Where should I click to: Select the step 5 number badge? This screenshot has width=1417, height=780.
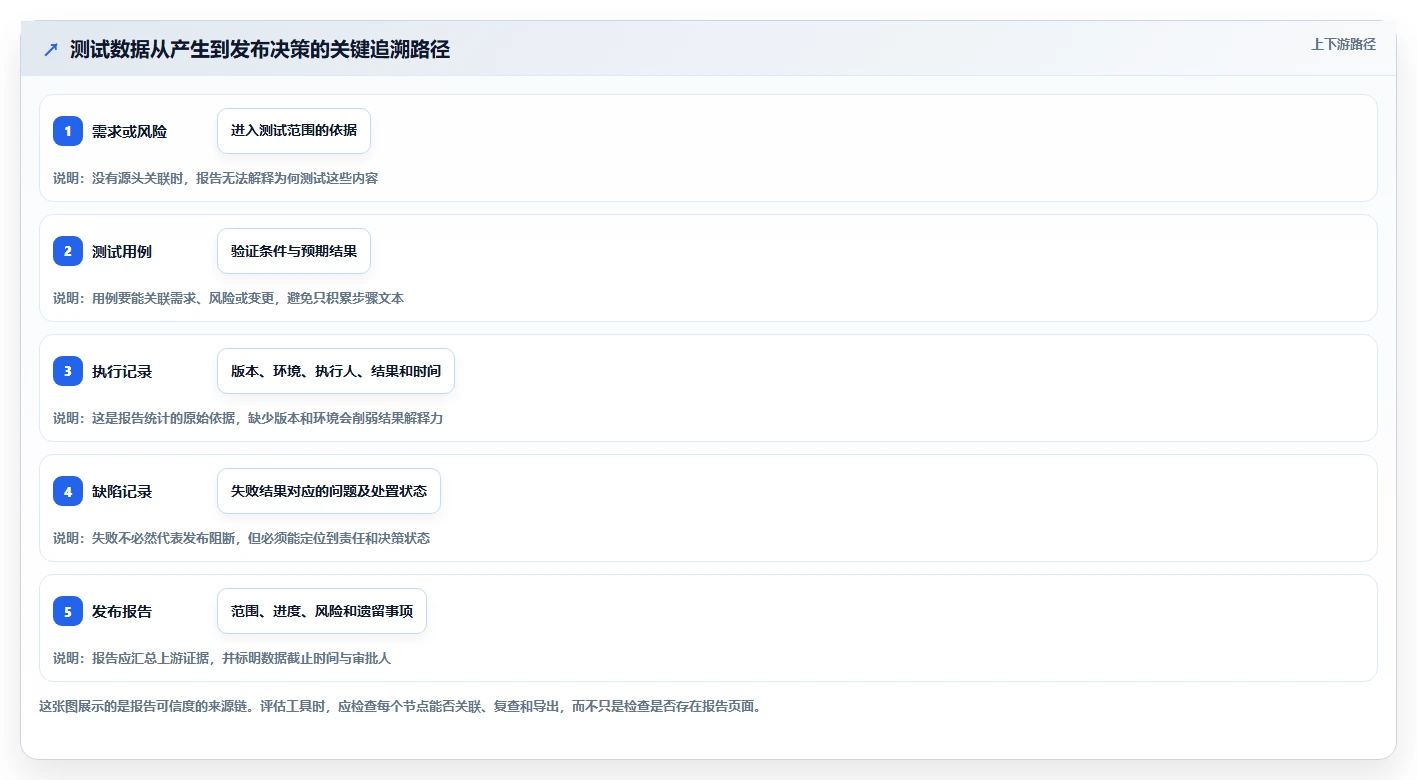(68, 611)
